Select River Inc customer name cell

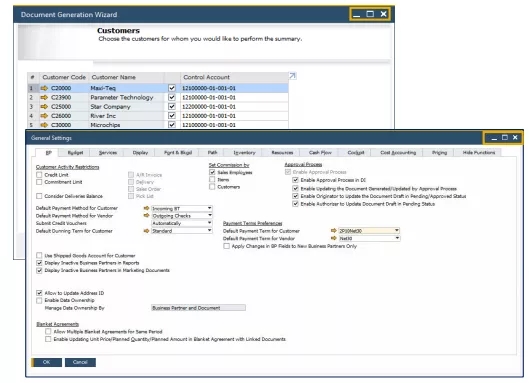126,116
